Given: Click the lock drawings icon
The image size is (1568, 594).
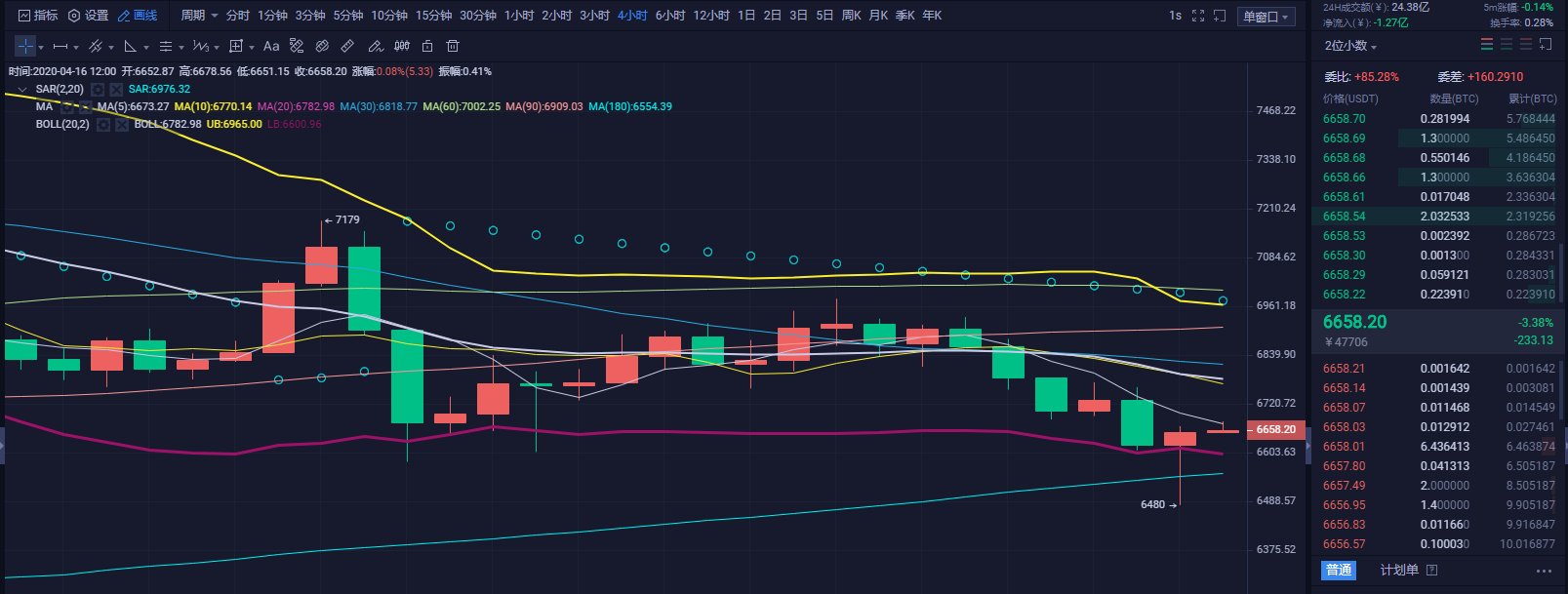Looking at the screenshot, I should tap(427, 46).
